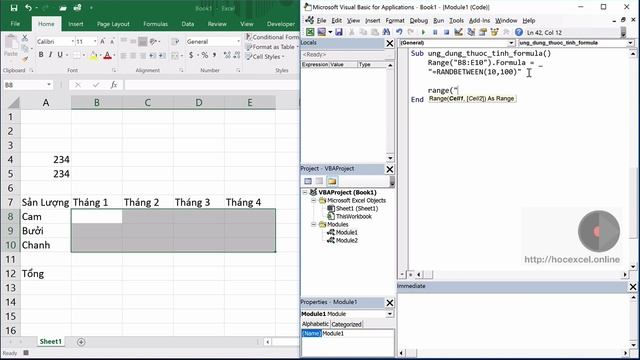This screenshot has height=360, width=640.
Task: Collapse the Modules folder in Project tree
Action: [x=313, y=224]
